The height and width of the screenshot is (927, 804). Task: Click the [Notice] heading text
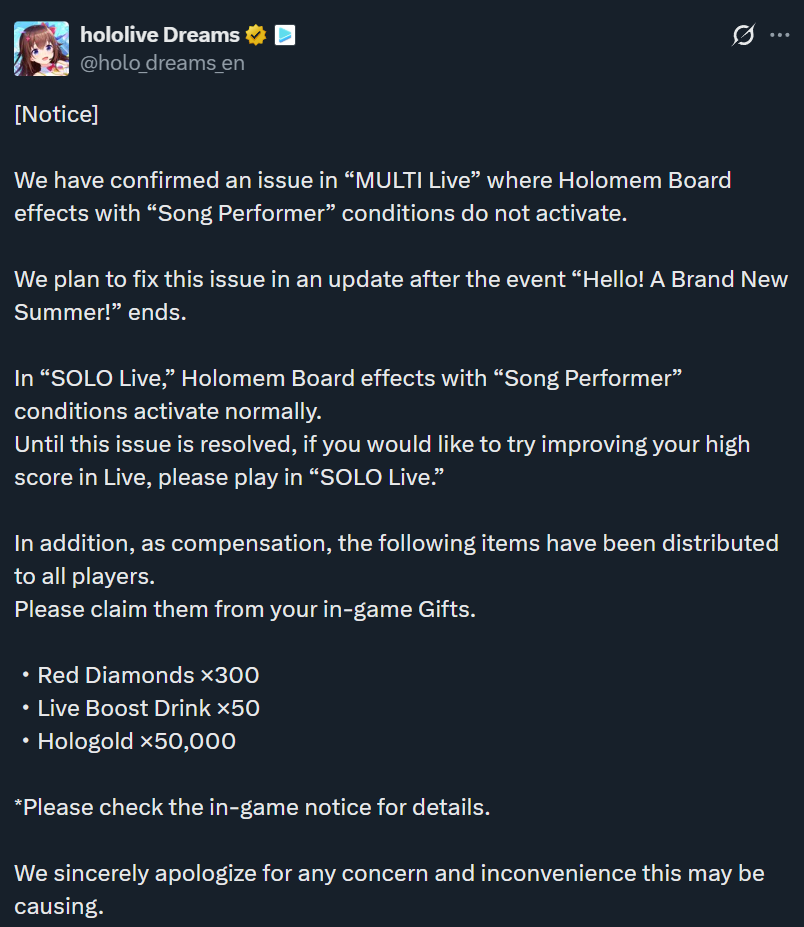click(x=56, y=114)
